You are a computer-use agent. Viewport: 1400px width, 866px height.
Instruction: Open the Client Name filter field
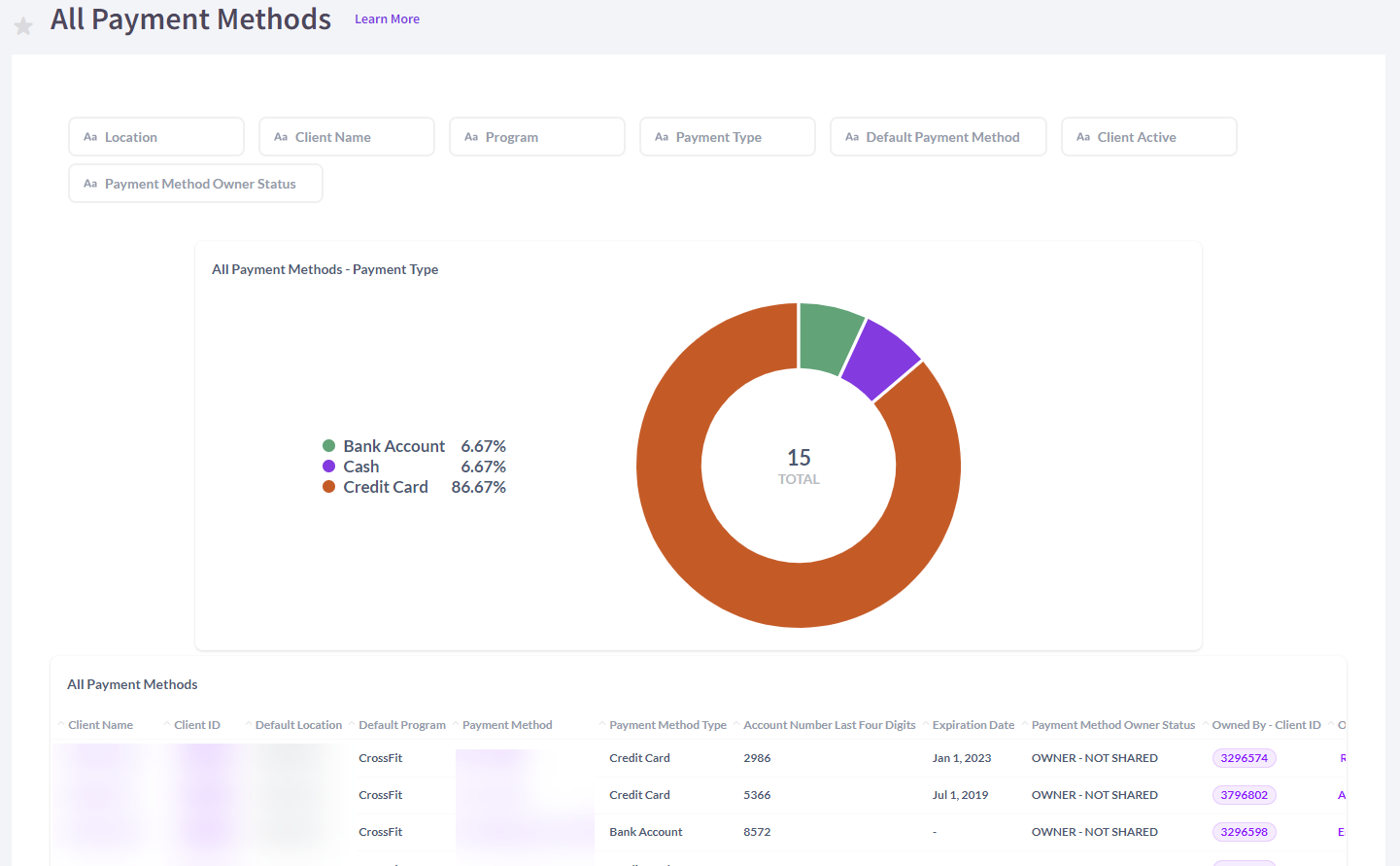347,137
